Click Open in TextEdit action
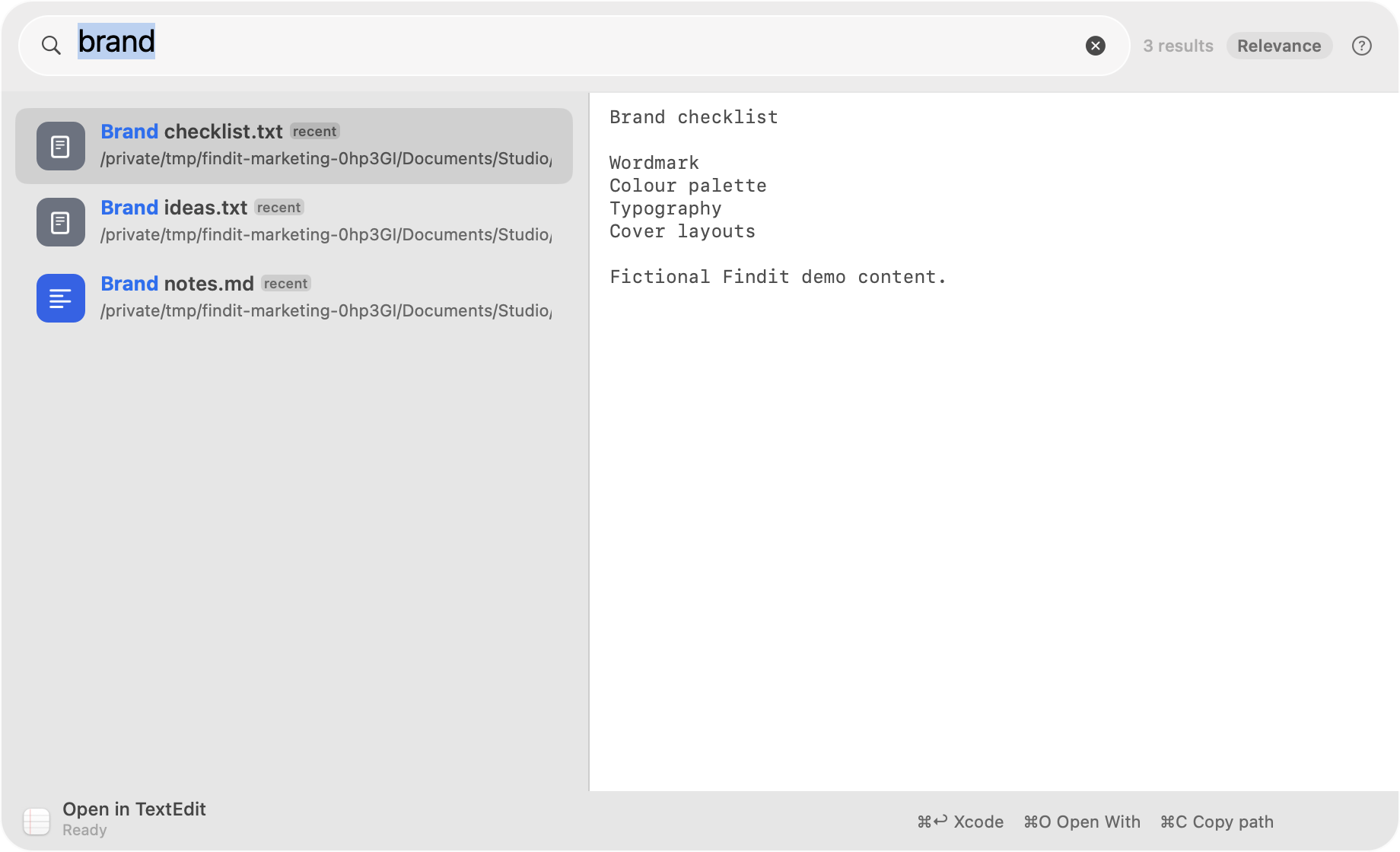1400x852 pixels. [x=134, y=809]
